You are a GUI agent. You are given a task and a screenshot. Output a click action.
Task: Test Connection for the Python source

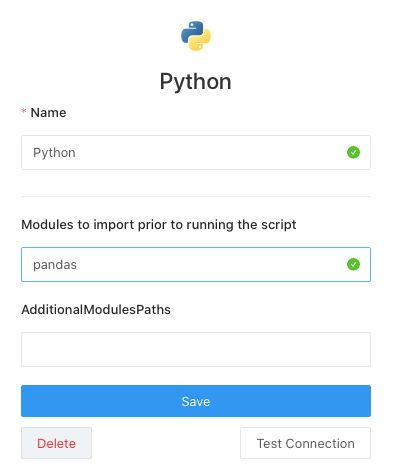305,443
